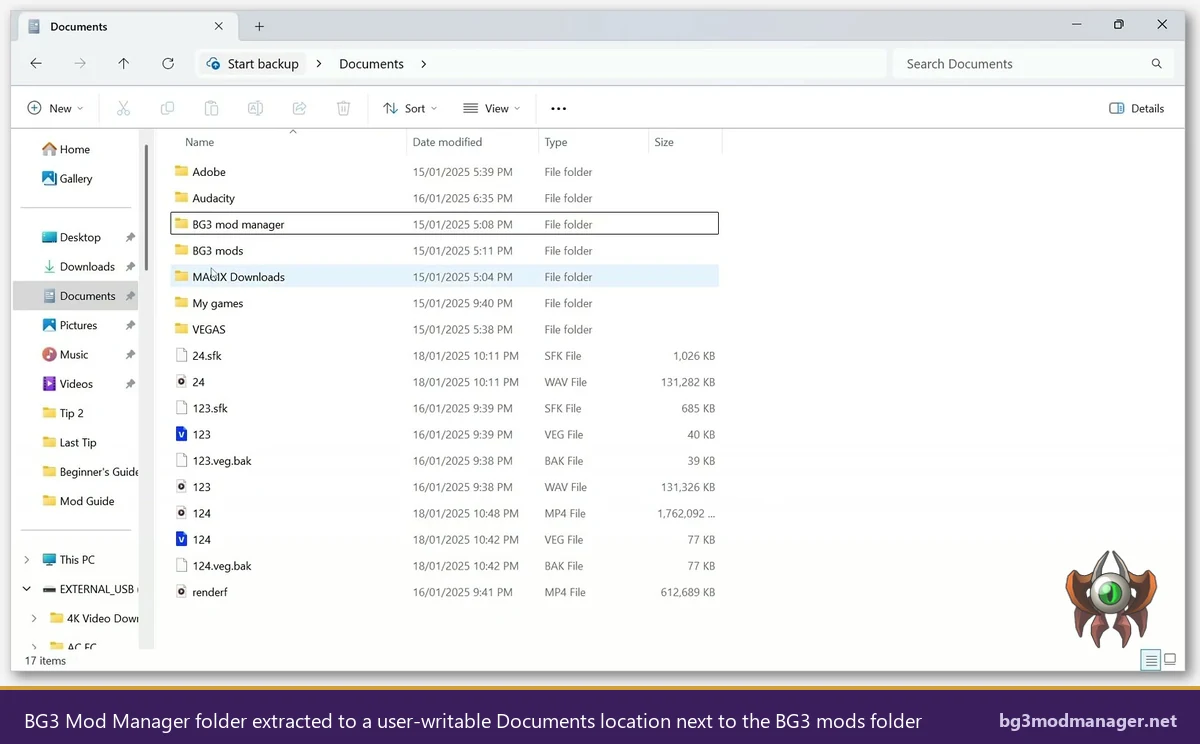Viewport: 1200px width, 744px height.
Task: Open Downloads in navigation pane
Action: tap(87, 266)
